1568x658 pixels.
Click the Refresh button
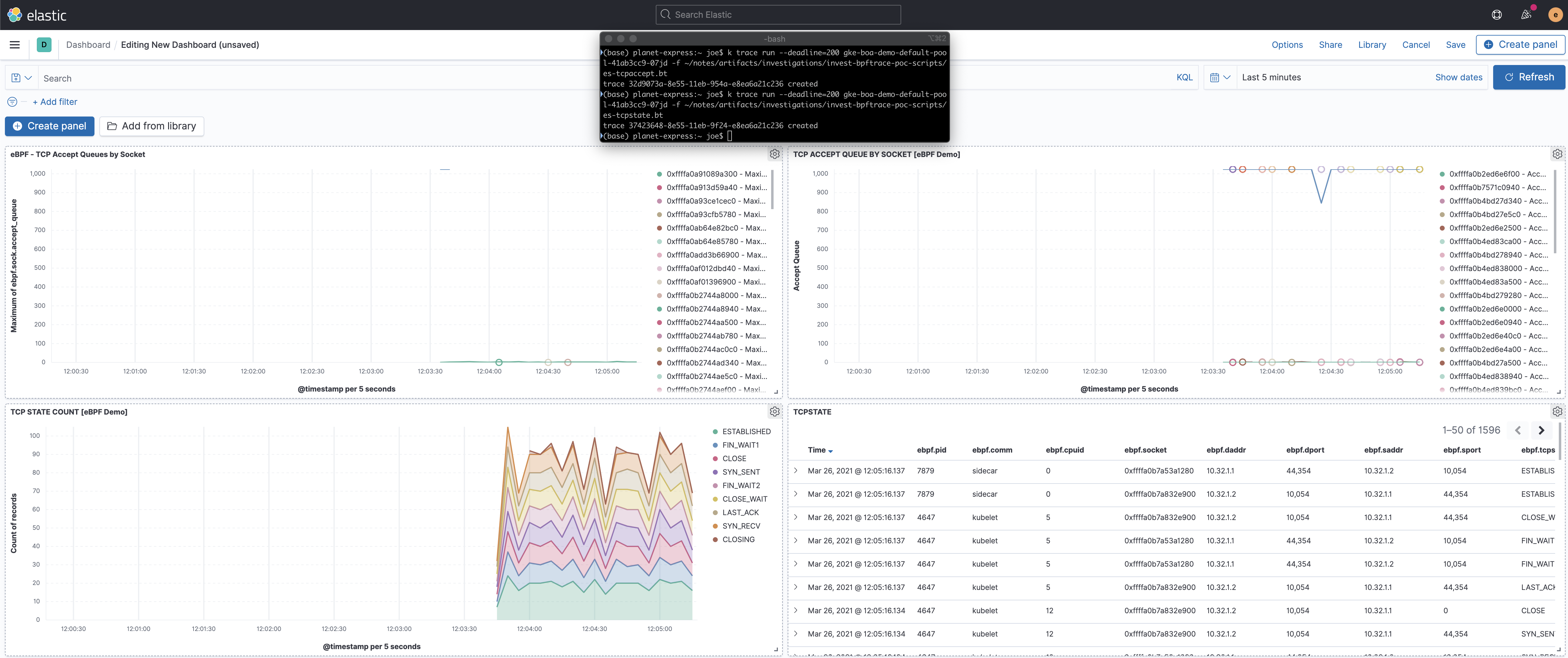[1529, 77]
